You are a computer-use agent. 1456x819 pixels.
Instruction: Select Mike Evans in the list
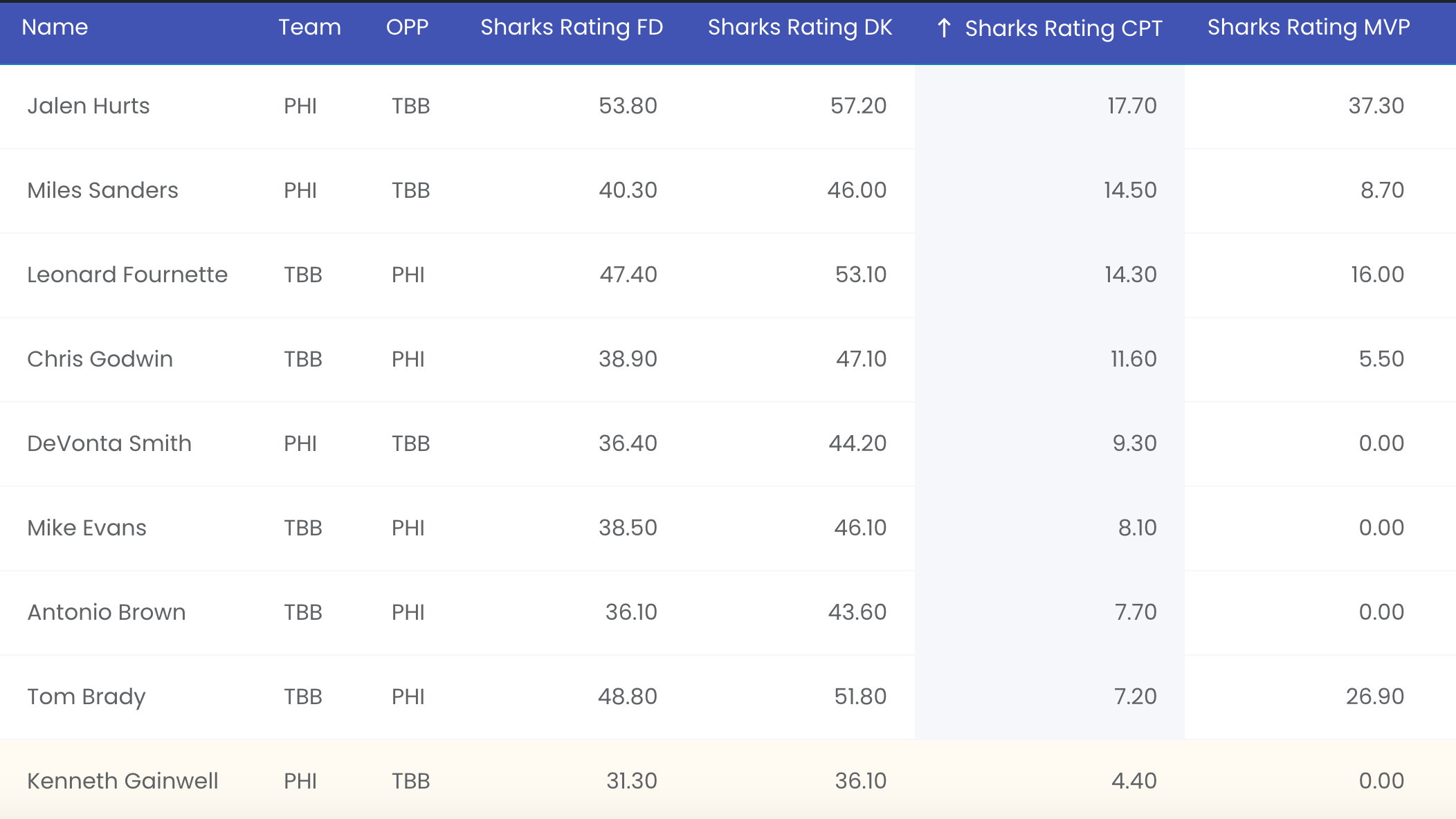pos(87,528)
